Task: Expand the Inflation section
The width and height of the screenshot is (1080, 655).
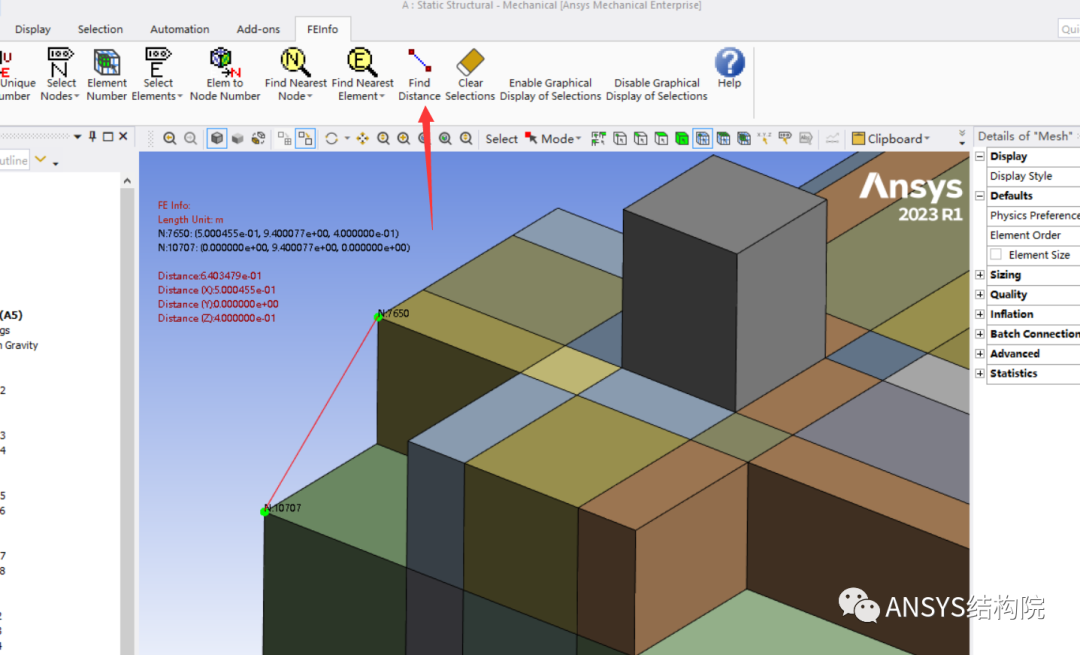Action: (x=979, y=314)
